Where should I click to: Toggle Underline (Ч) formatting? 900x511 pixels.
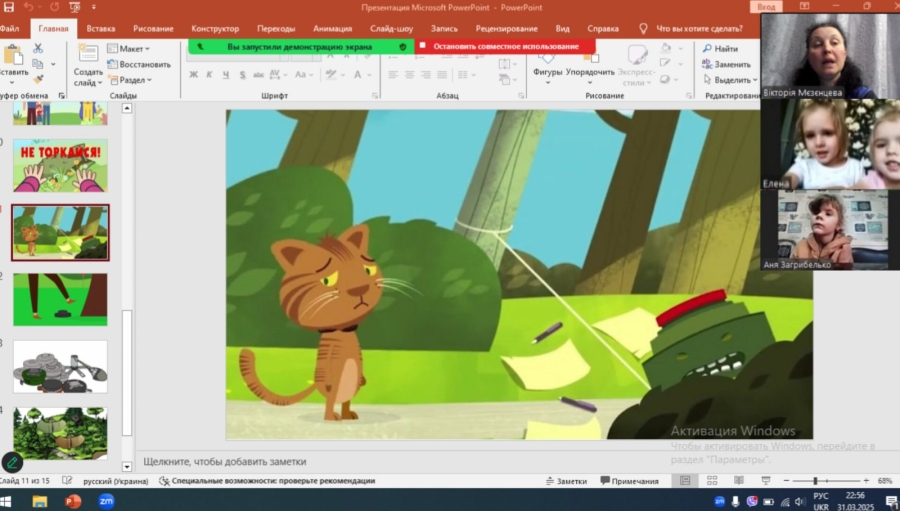click(x=226, y=75)
